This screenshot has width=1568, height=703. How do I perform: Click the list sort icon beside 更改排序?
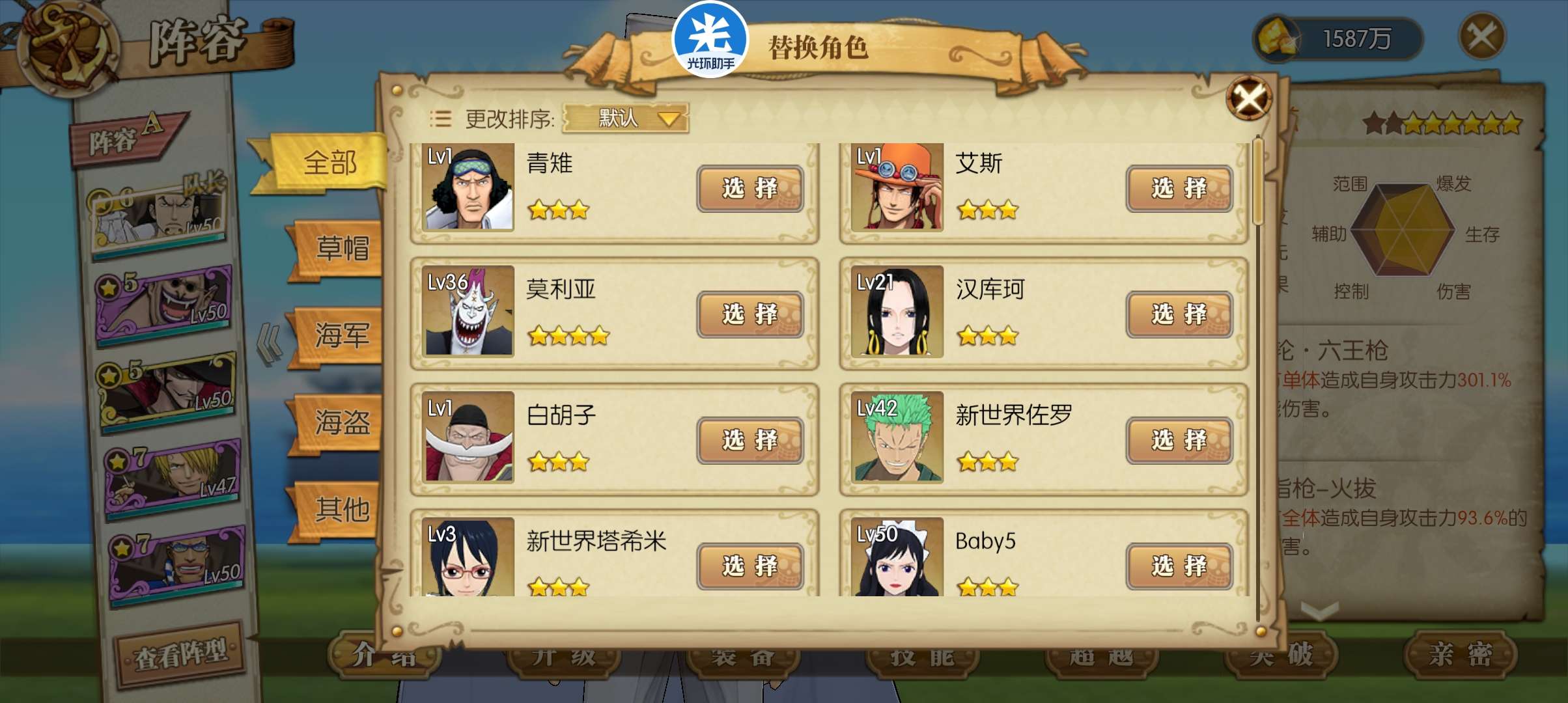coord(441,118)
